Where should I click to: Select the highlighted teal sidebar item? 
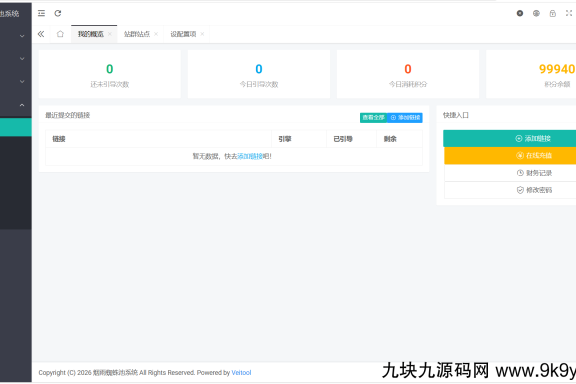(x=16, y=127)
